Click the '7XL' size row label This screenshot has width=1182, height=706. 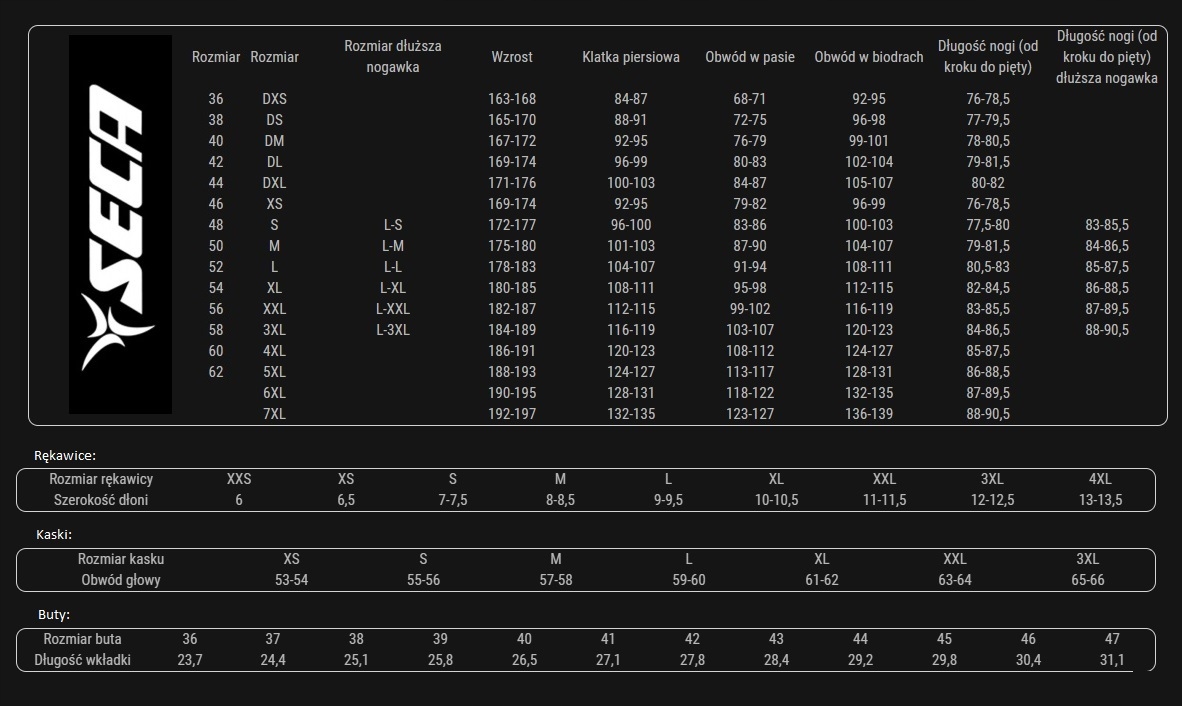point(274,414)
